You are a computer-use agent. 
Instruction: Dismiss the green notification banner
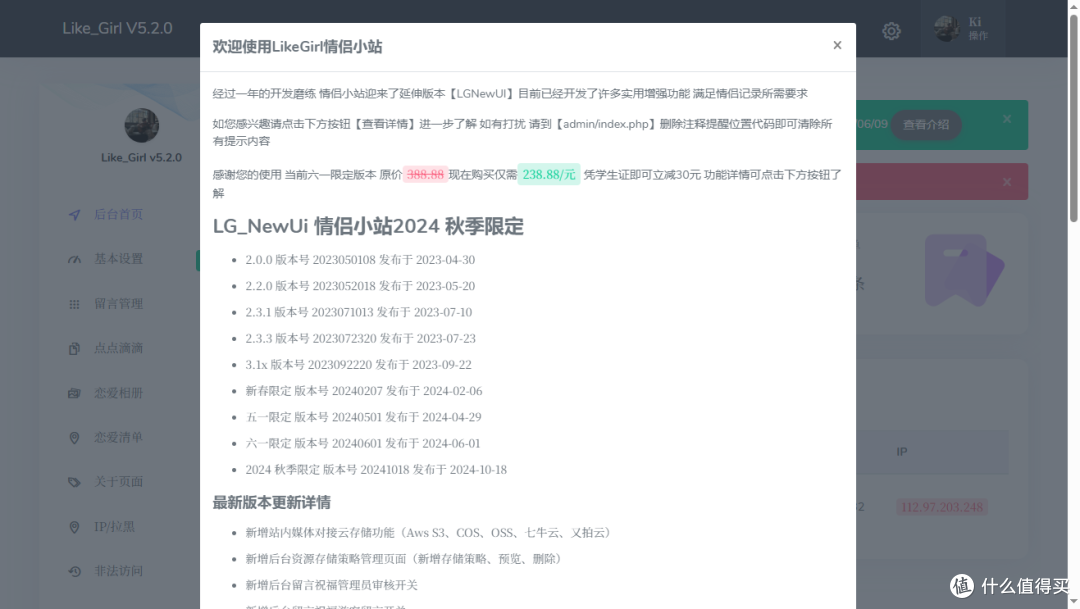(1007, 119)
